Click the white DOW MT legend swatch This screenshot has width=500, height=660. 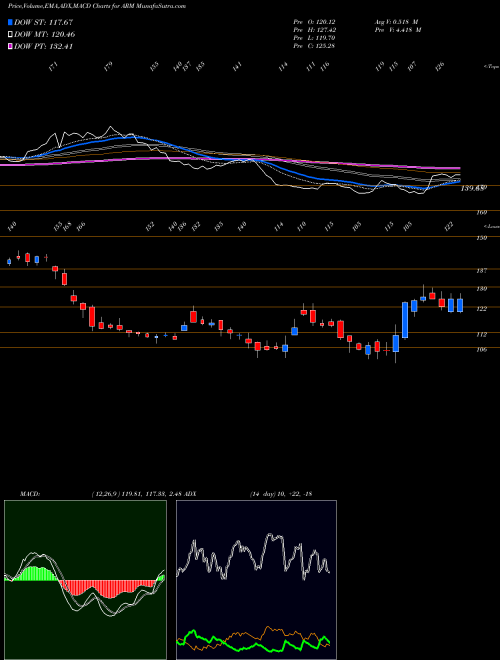(11, 34)
